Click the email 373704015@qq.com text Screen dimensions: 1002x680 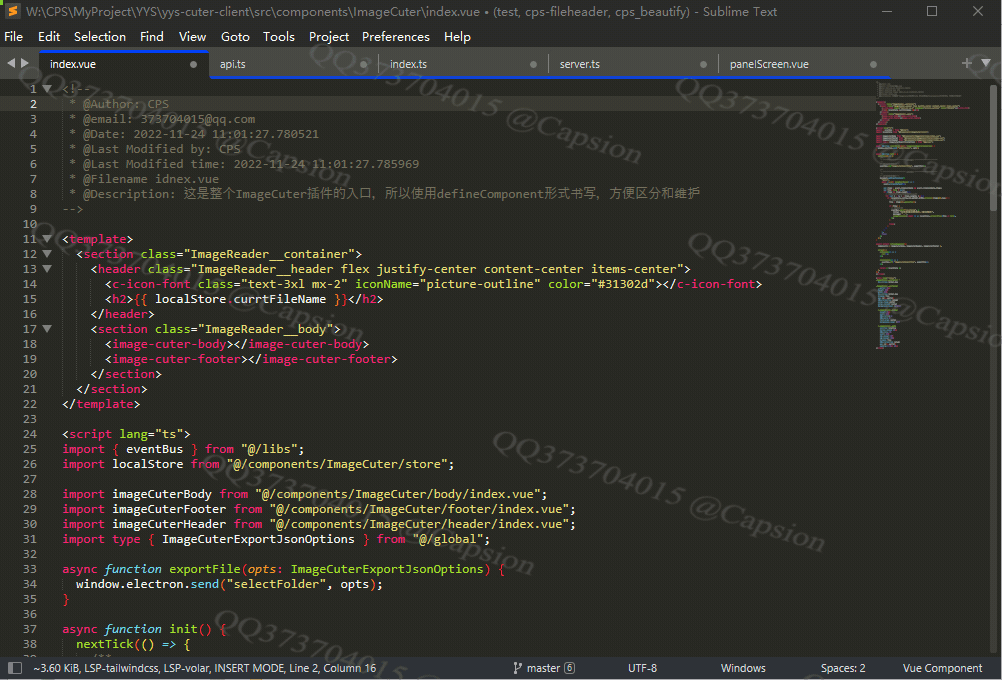[x=197, y=120]
